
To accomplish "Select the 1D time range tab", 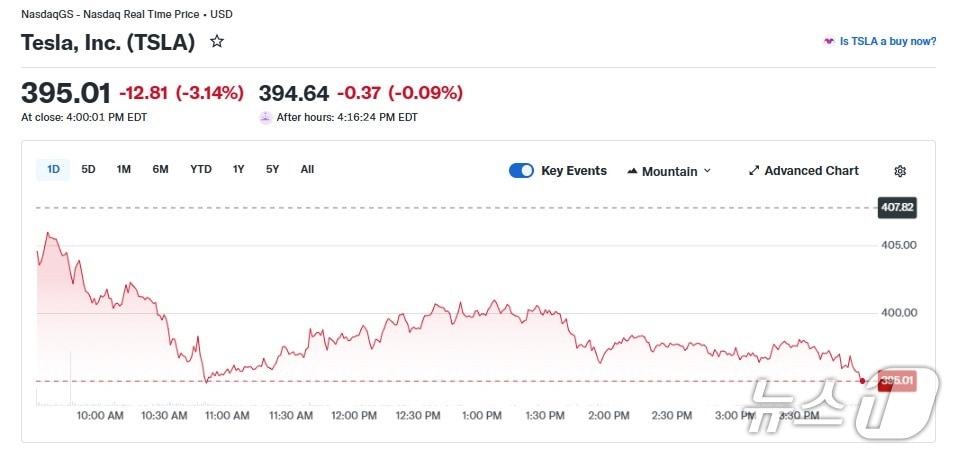I will (53, 169).
